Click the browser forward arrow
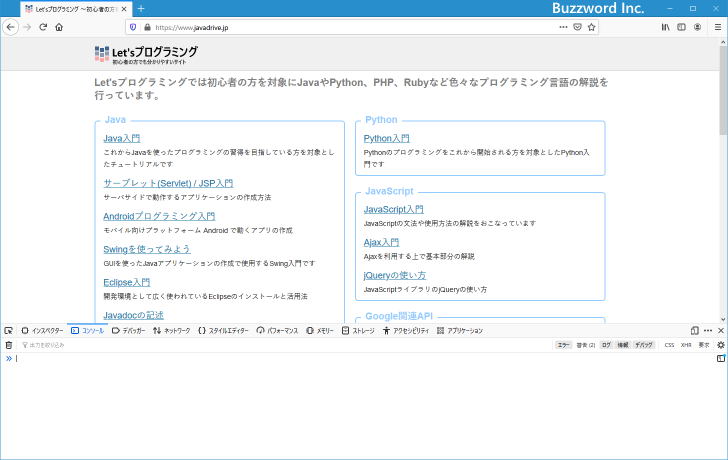Image resolution: width=728 pixels, height=460 pixels. coord(27,27)
